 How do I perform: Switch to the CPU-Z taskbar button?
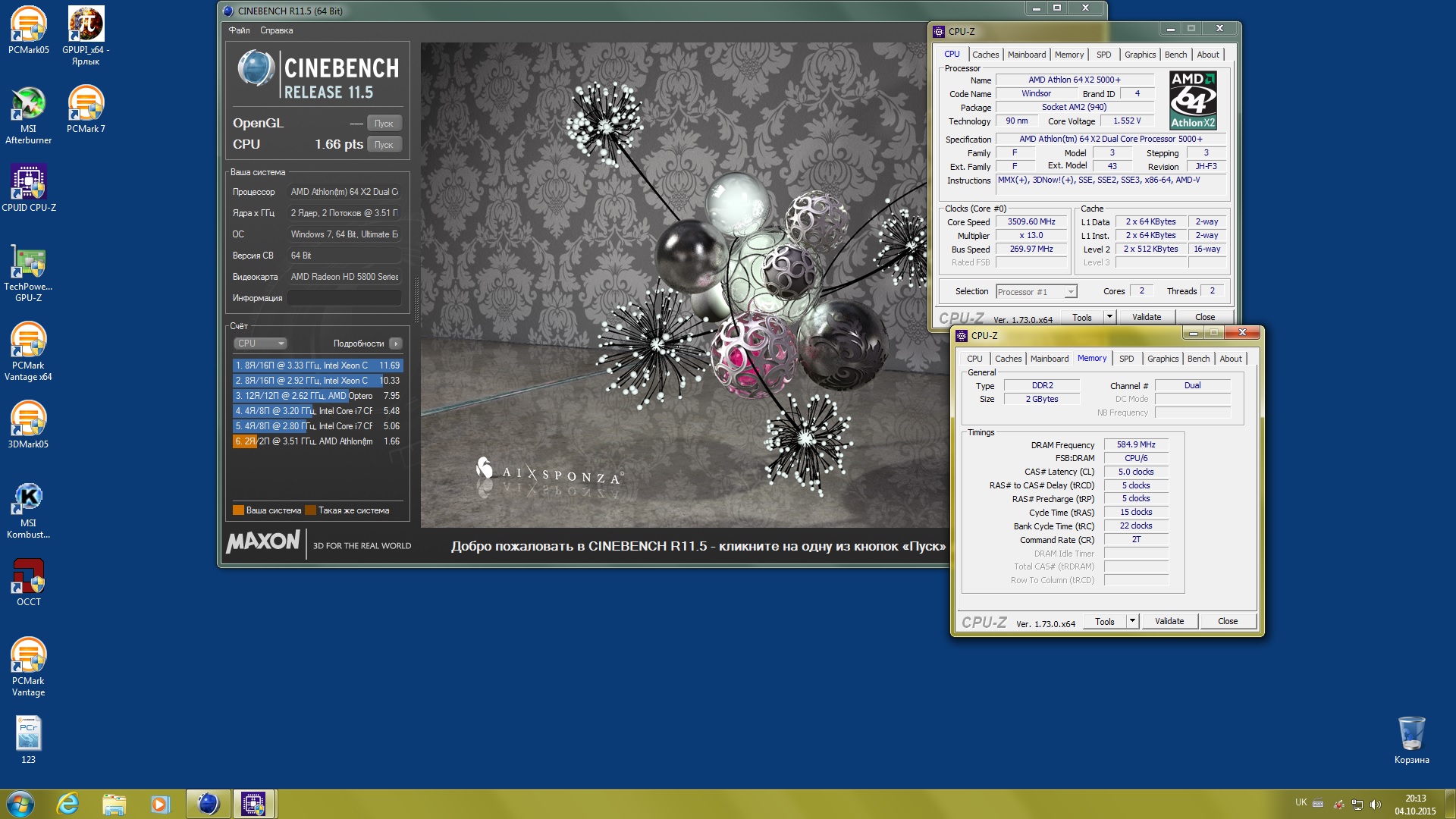(x=253, y=804)
